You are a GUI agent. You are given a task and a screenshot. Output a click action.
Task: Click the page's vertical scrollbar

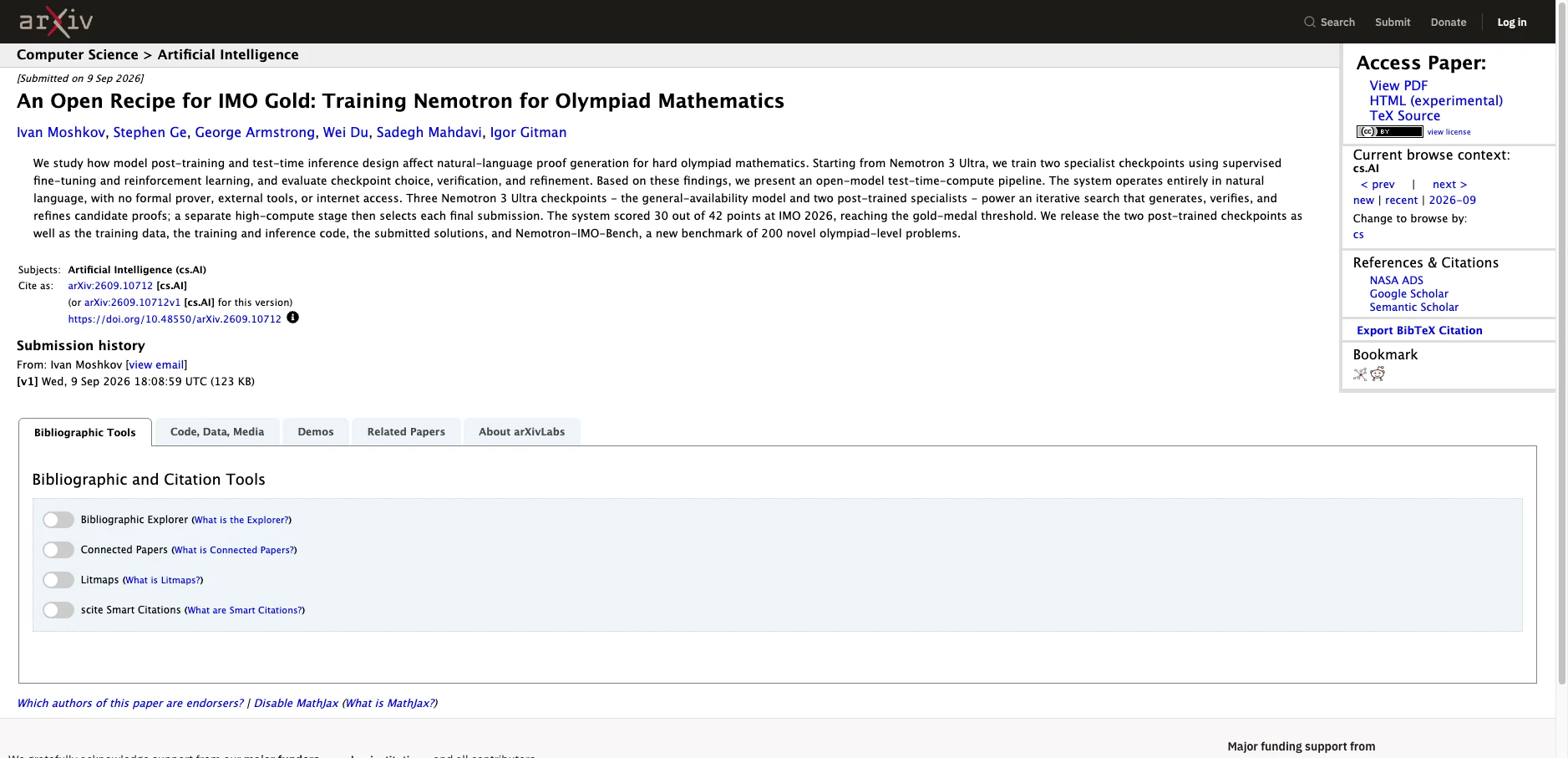[1562, 343]
